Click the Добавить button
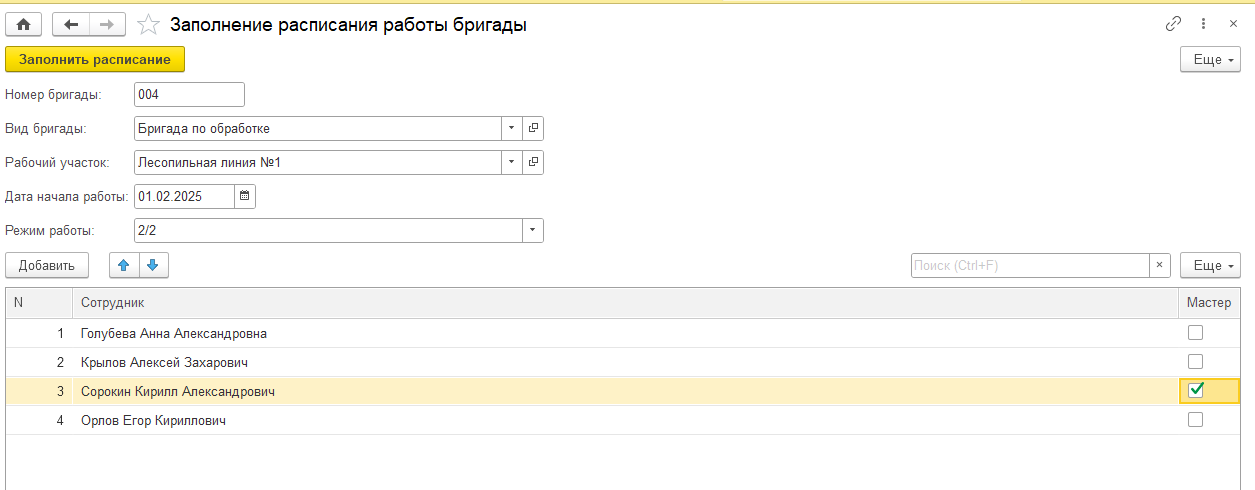Image resolution: width=1255 pixels, height=490 pixels. pyautogui.click(x=47, y=265)
